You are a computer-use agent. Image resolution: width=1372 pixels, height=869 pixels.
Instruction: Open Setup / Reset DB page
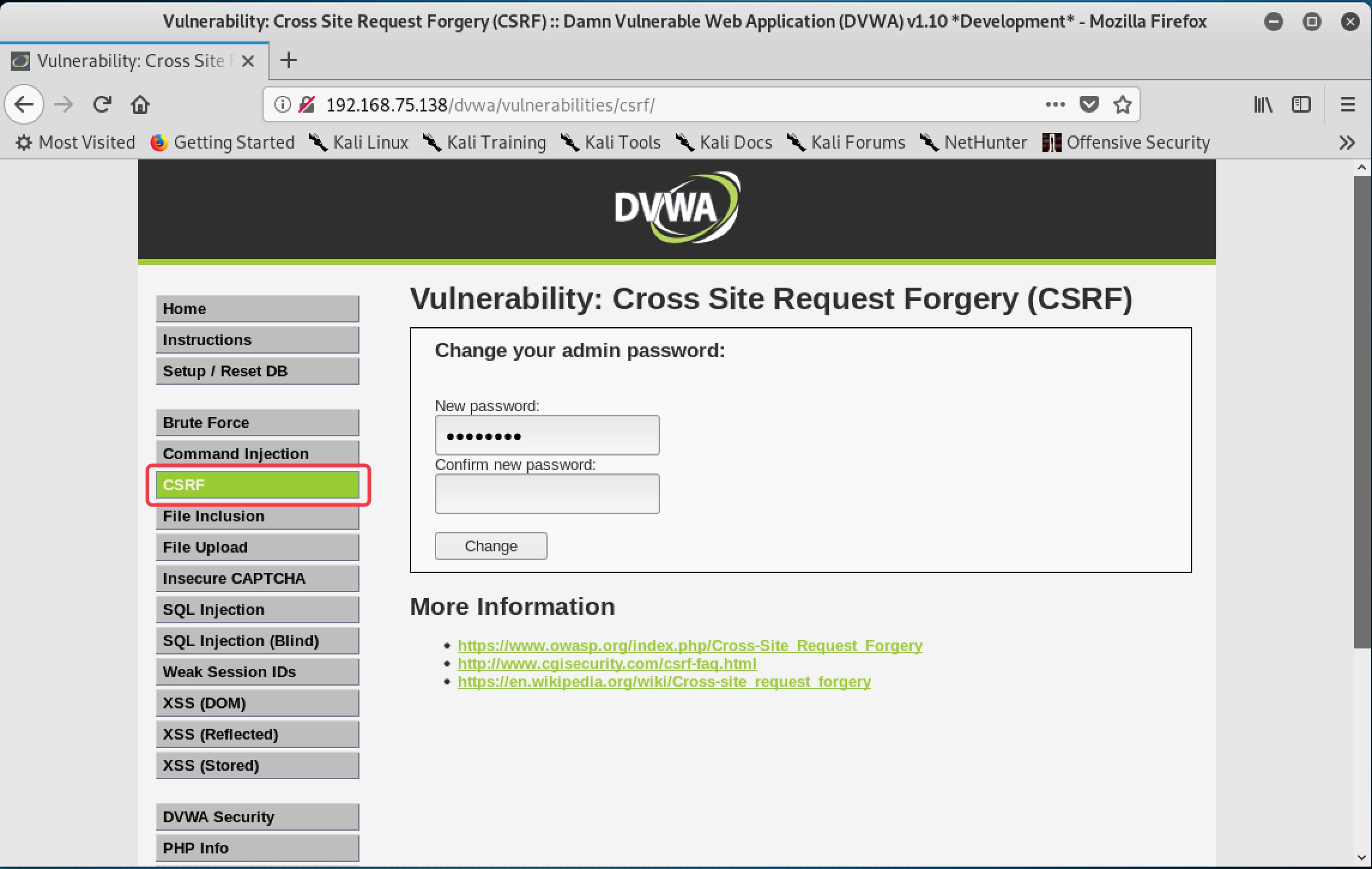[258, 371]
